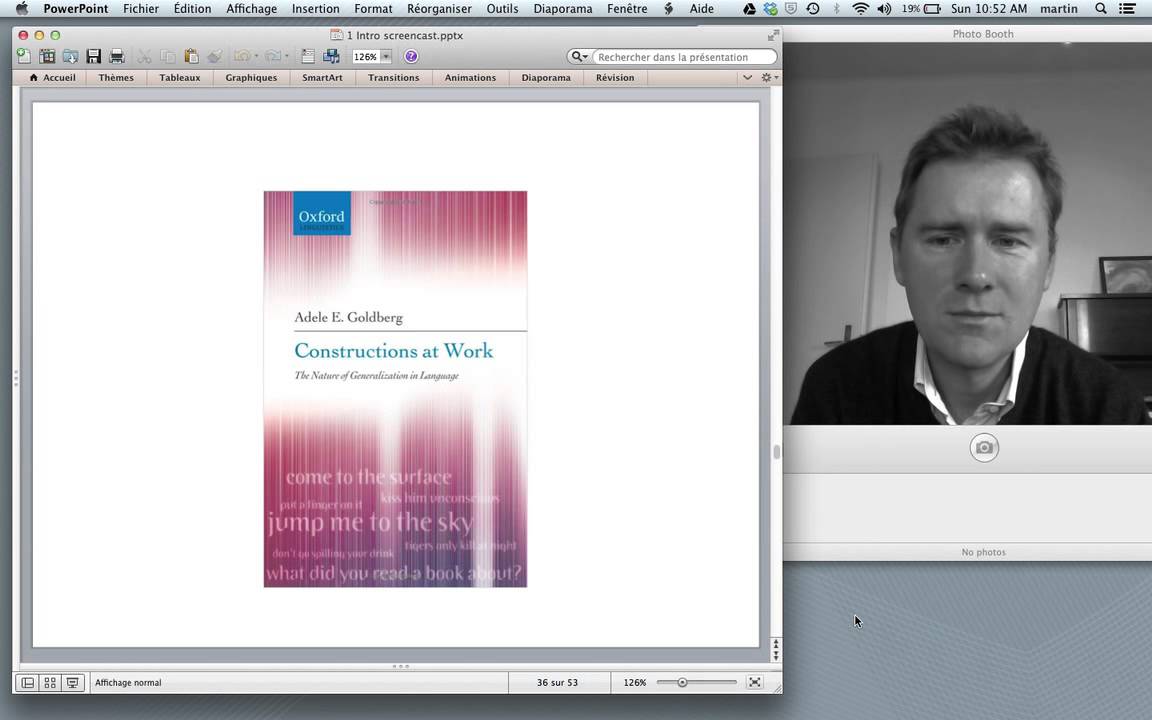Collapse the ribbon with chevron
This screenshot has height=720, width=1152.
tap(747, 77)
